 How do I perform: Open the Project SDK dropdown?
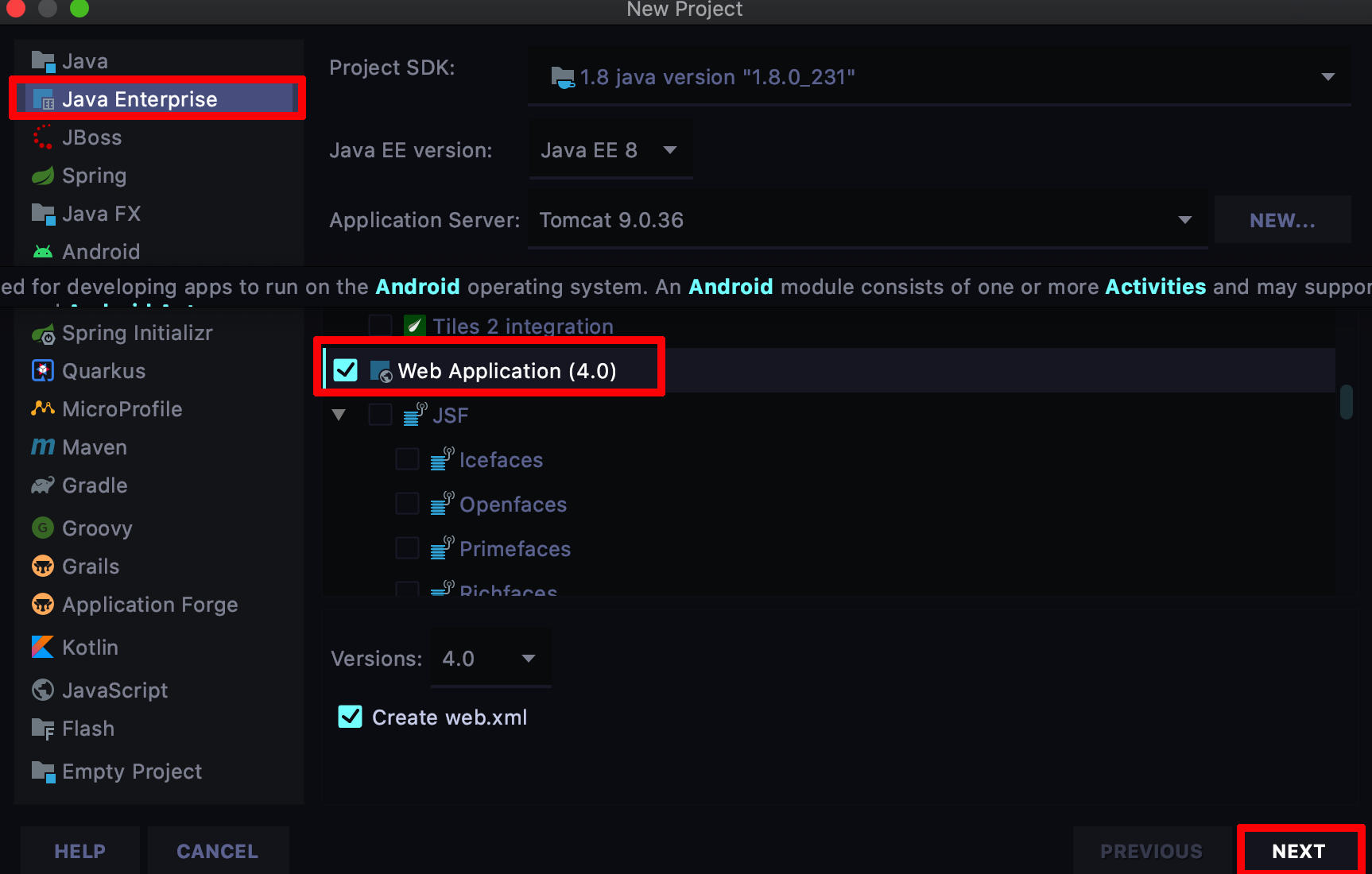click(x=940, y=76)
